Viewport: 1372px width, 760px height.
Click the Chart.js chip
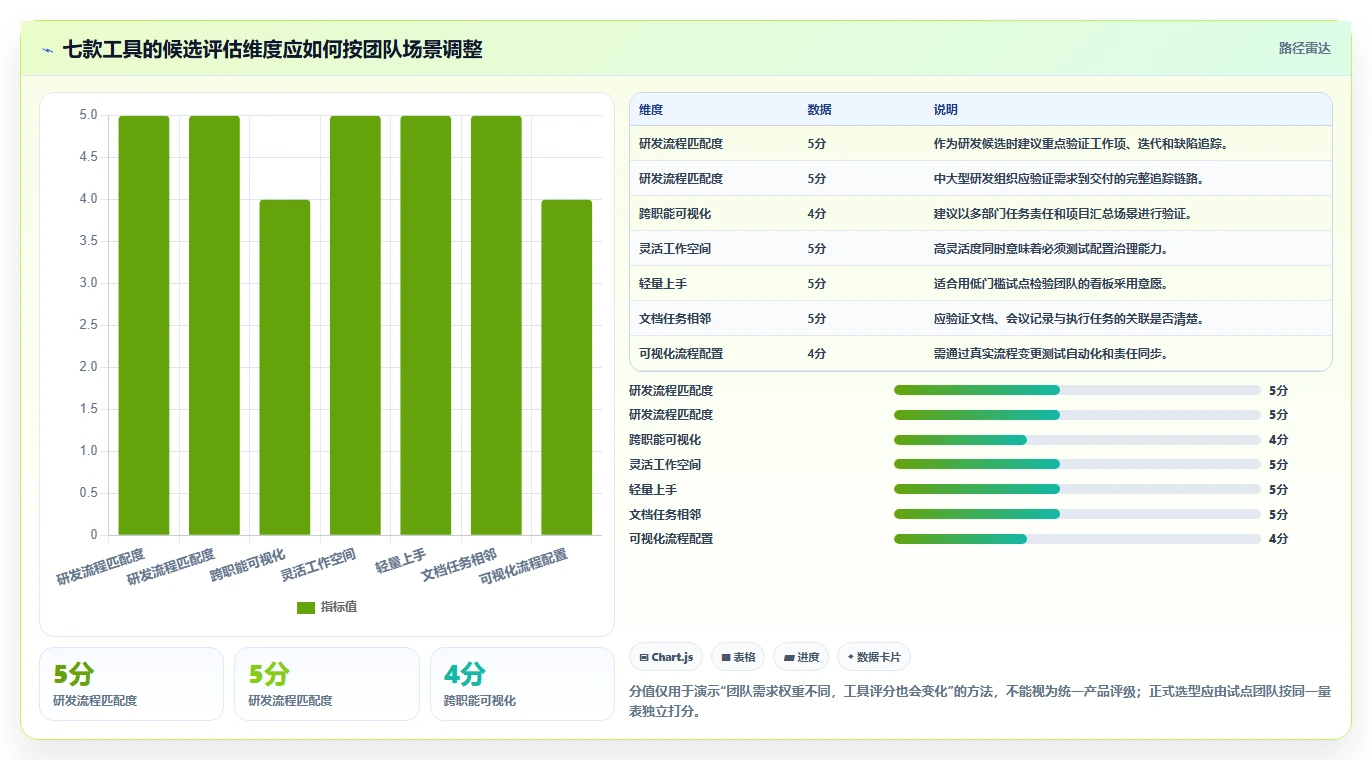pos(666,657)
